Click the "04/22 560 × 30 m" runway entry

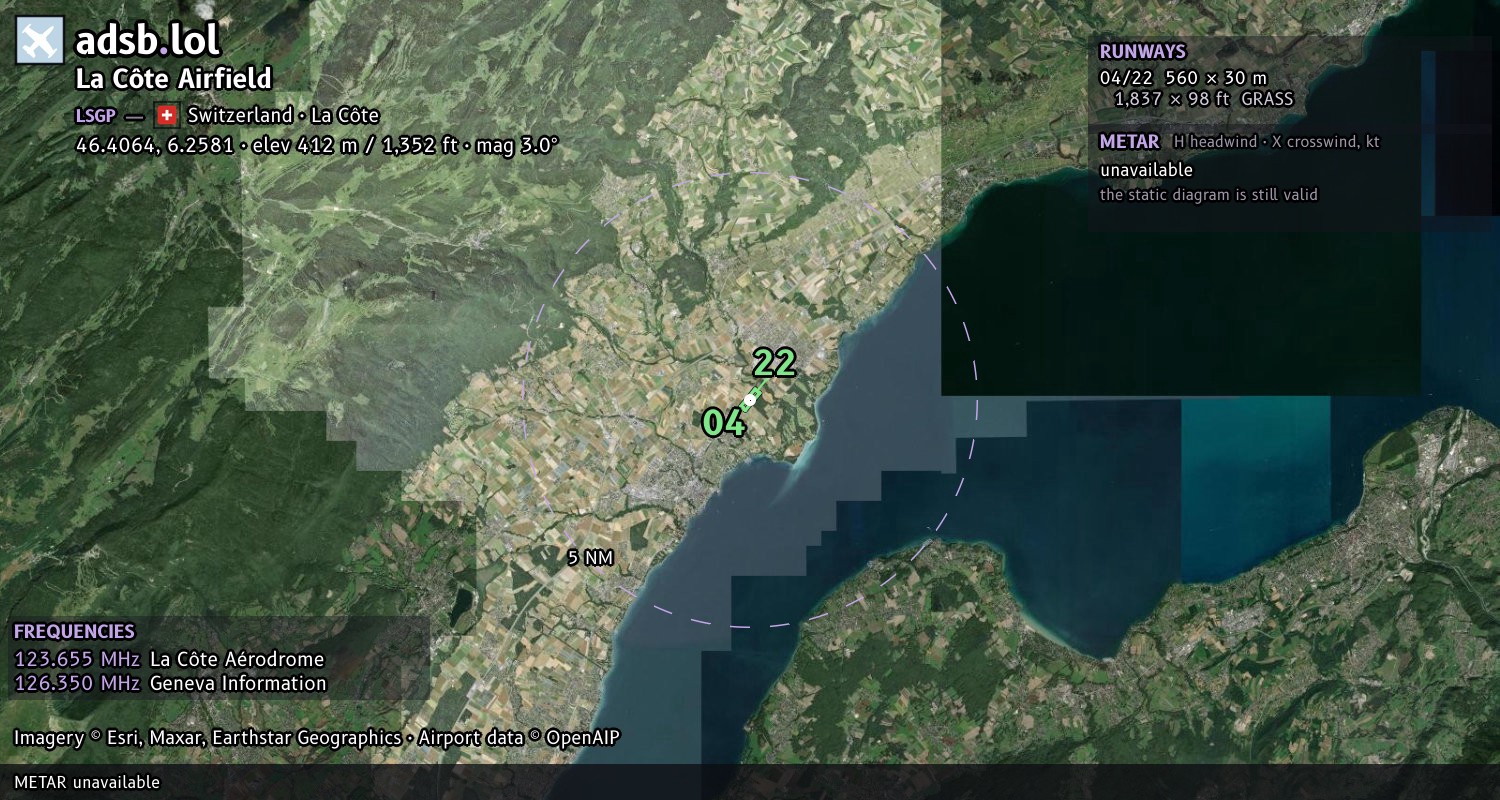coord(1183,77)
